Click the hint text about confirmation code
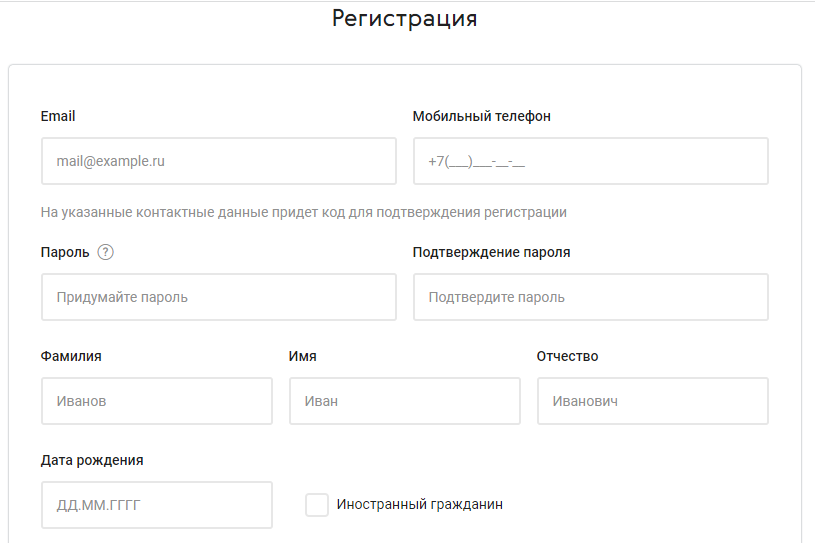This screenshot has width=815, height=543. click(x=304, y=213)
